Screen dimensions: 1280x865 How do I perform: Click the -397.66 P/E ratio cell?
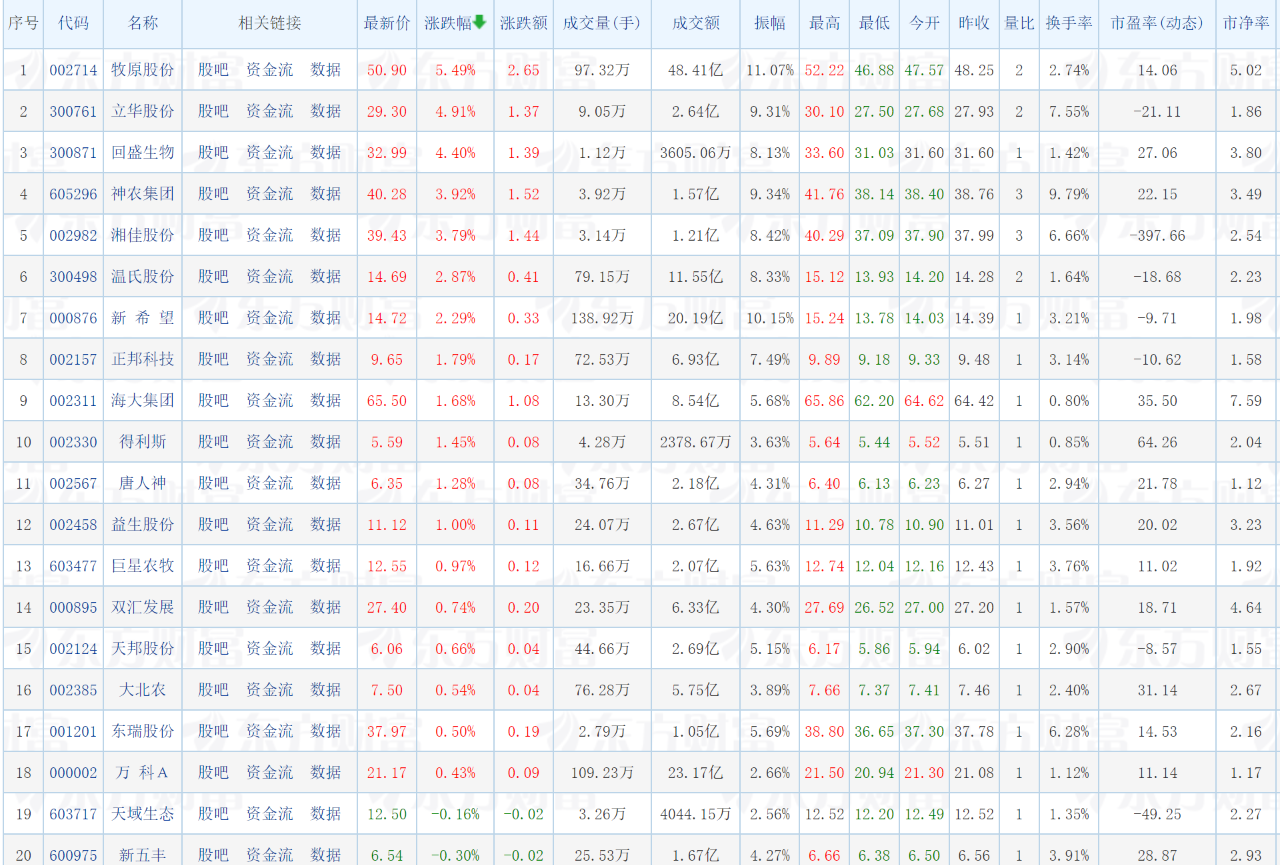(x=1158, y=235)
